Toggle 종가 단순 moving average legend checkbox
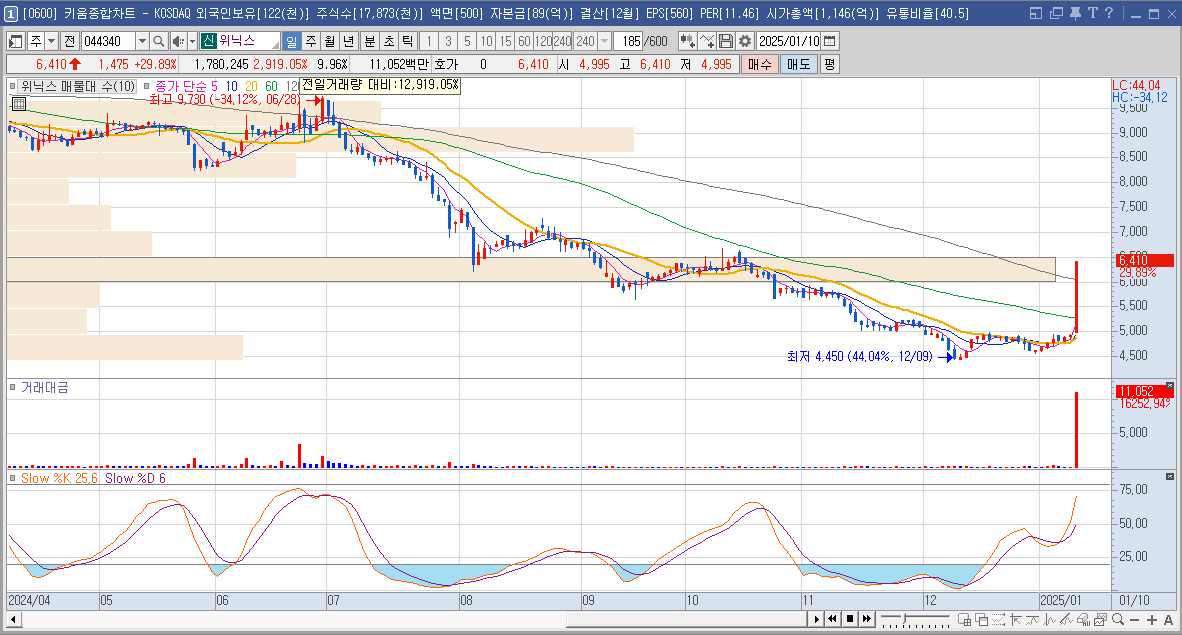Image resolution: width=1182 pixels, height=635 pixels. click(147, 86)
